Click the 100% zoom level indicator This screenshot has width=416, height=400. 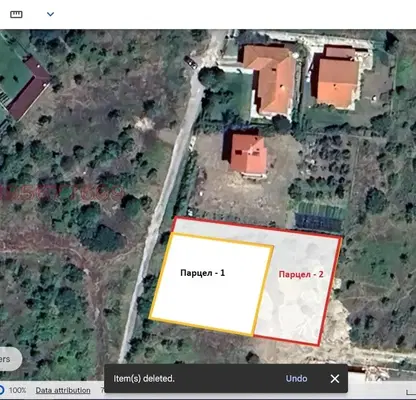click(x=17, y=390)
